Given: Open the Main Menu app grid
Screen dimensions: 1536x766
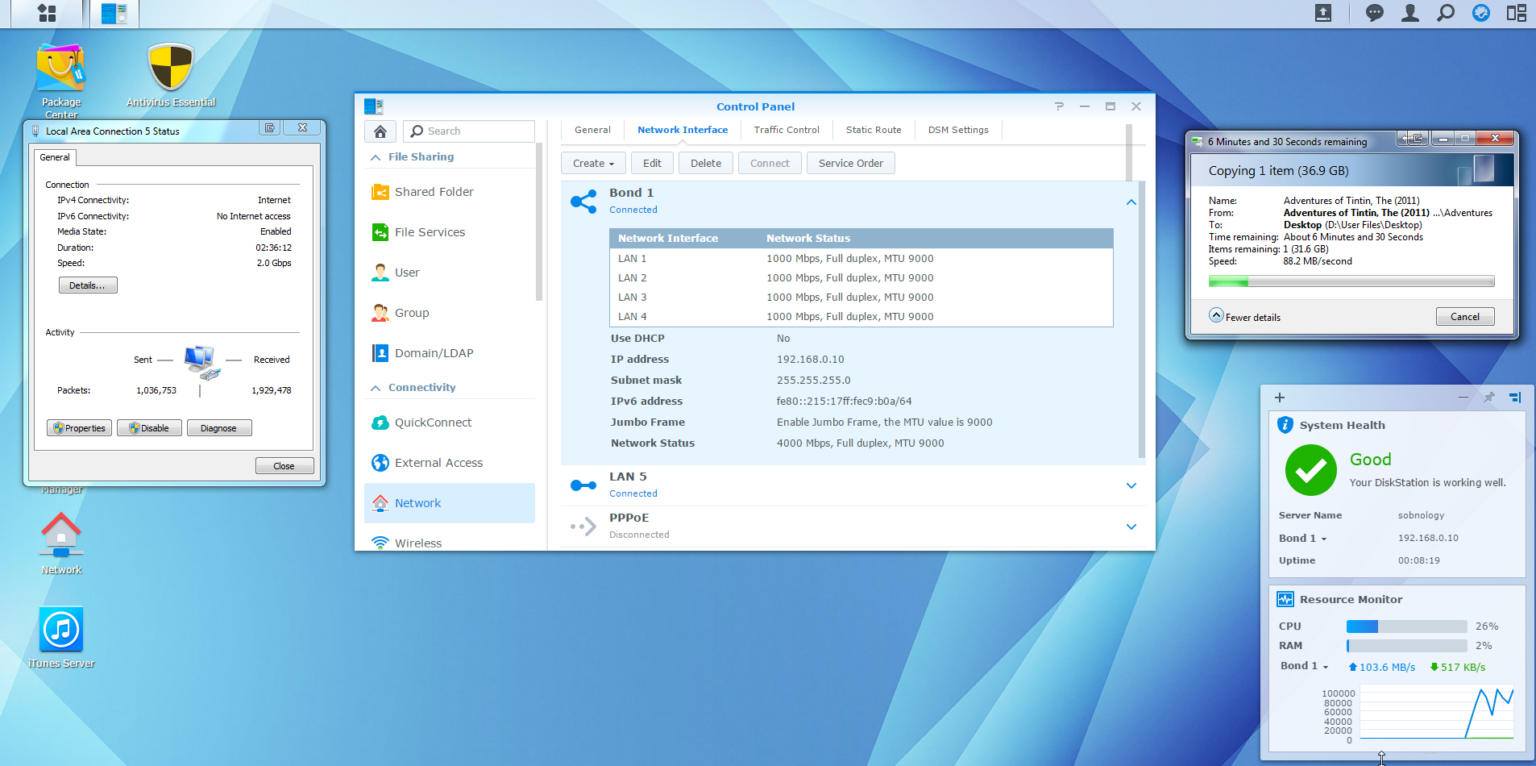Looking at the screenshot, I should coord(47,13).
